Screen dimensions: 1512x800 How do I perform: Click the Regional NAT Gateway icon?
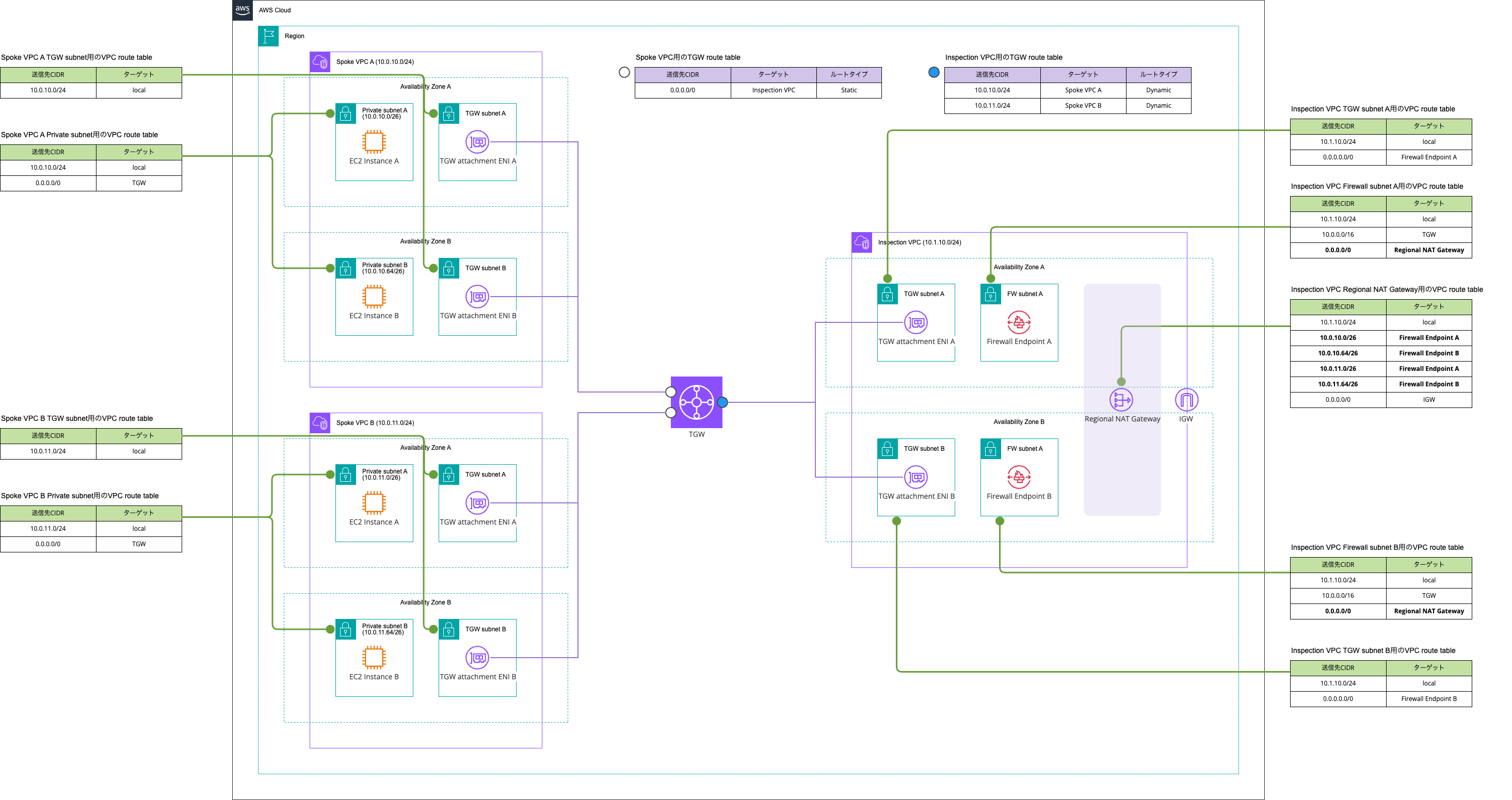click(x=1121, y=400)
